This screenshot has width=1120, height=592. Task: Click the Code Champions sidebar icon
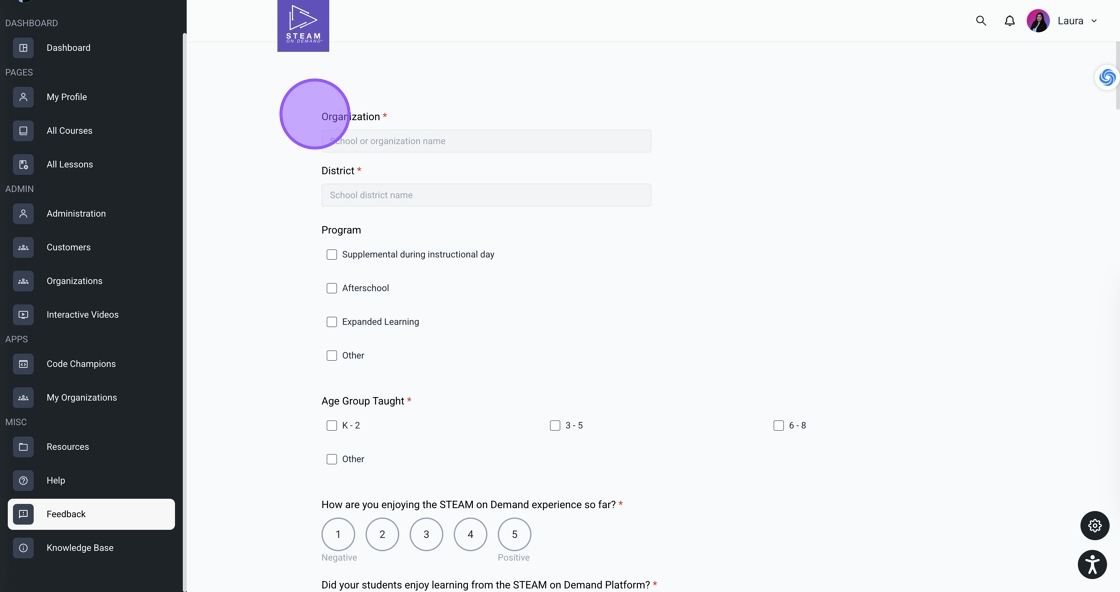23,364
